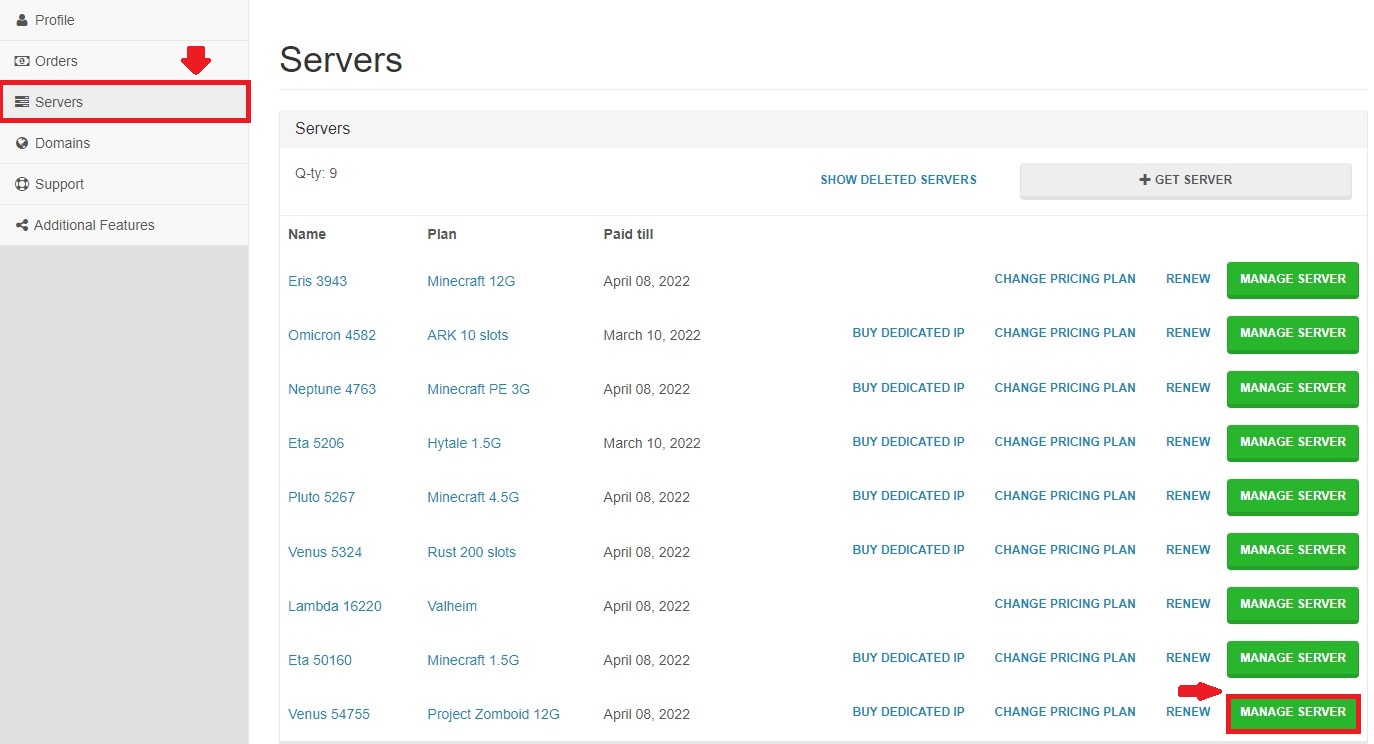Change pricing plan for Lambda 16220 Valheim
The image size is (1374, 744).
point(1064,604)
